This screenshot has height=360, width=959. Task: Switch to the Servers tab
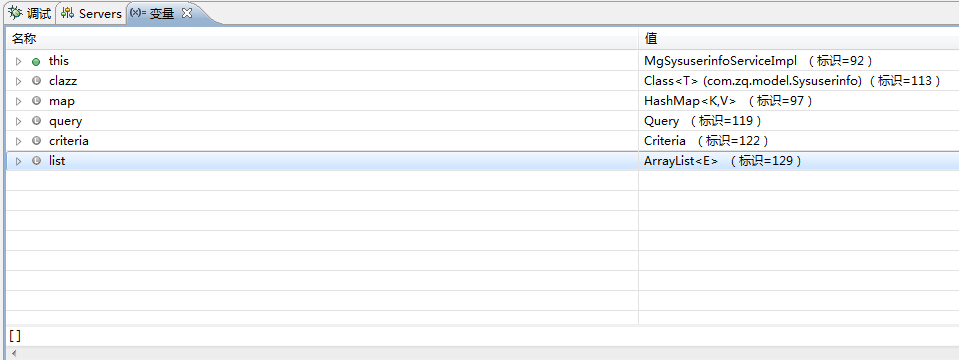92,13
